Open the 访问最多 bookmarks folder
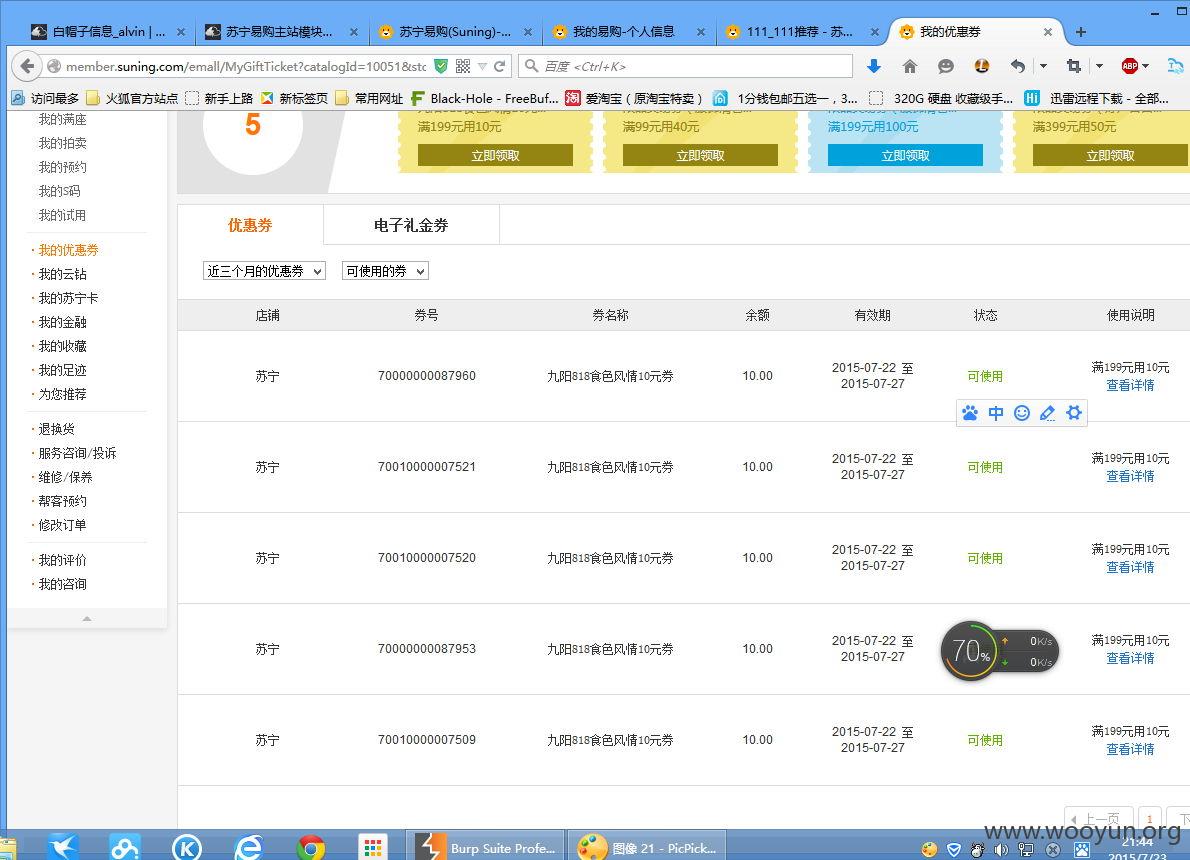Viewport: 1190px width, 860px height. (x=46, y=98)
